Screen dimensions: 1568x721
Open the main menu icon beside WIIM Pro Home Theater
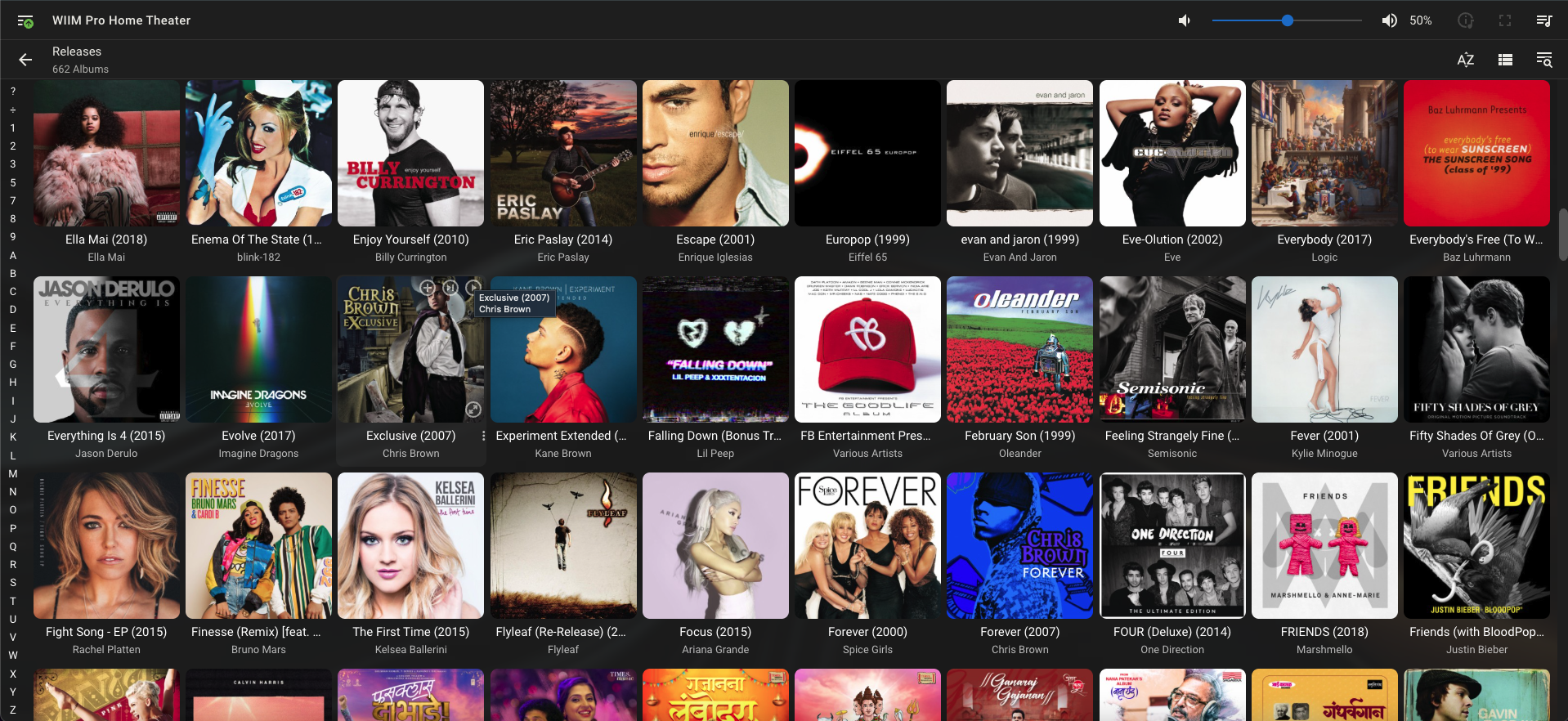coord(25,20)
